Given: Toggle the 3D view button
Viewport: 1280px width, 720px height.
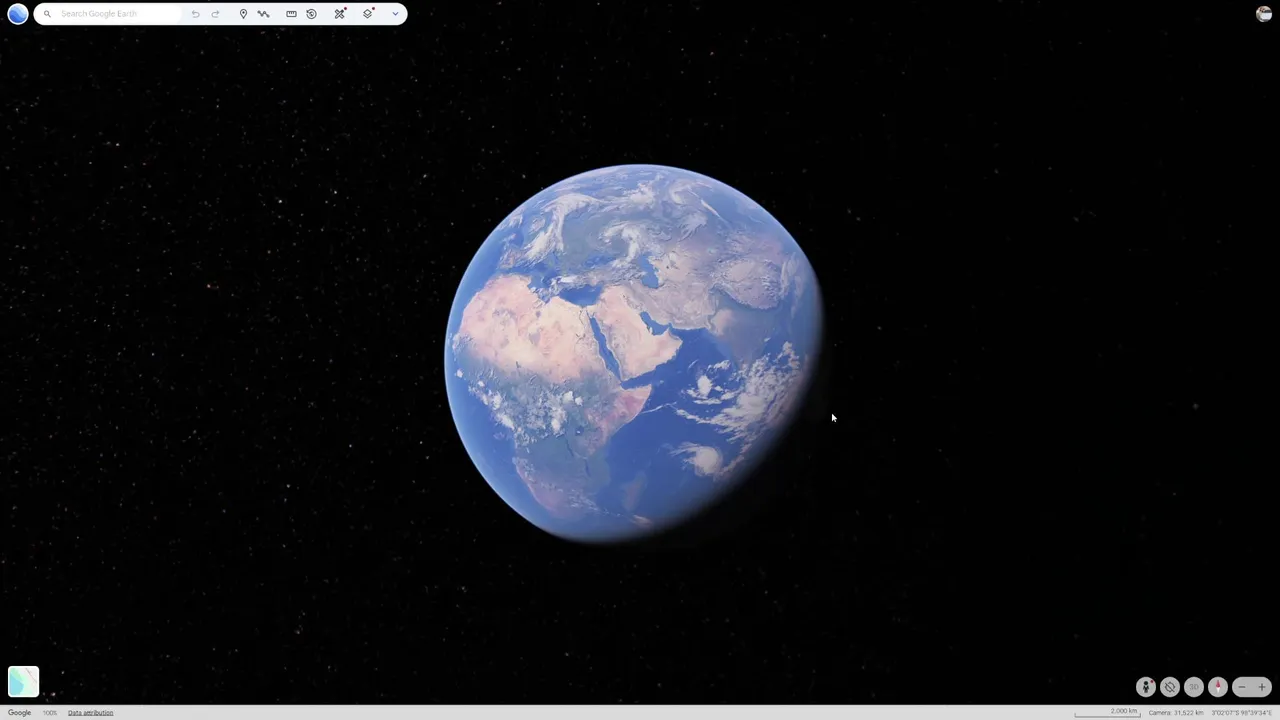Looking at the screenshot, I should click(x=1194, y=687).
